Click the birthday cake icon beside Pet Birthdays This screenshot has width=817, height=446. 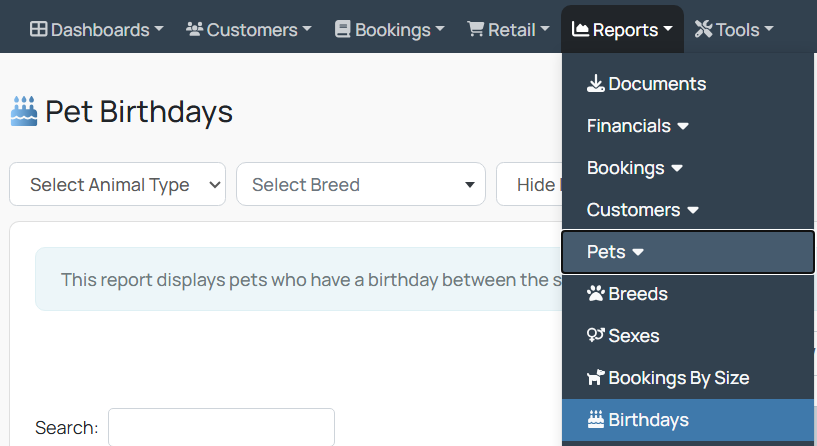coord(24,111)
